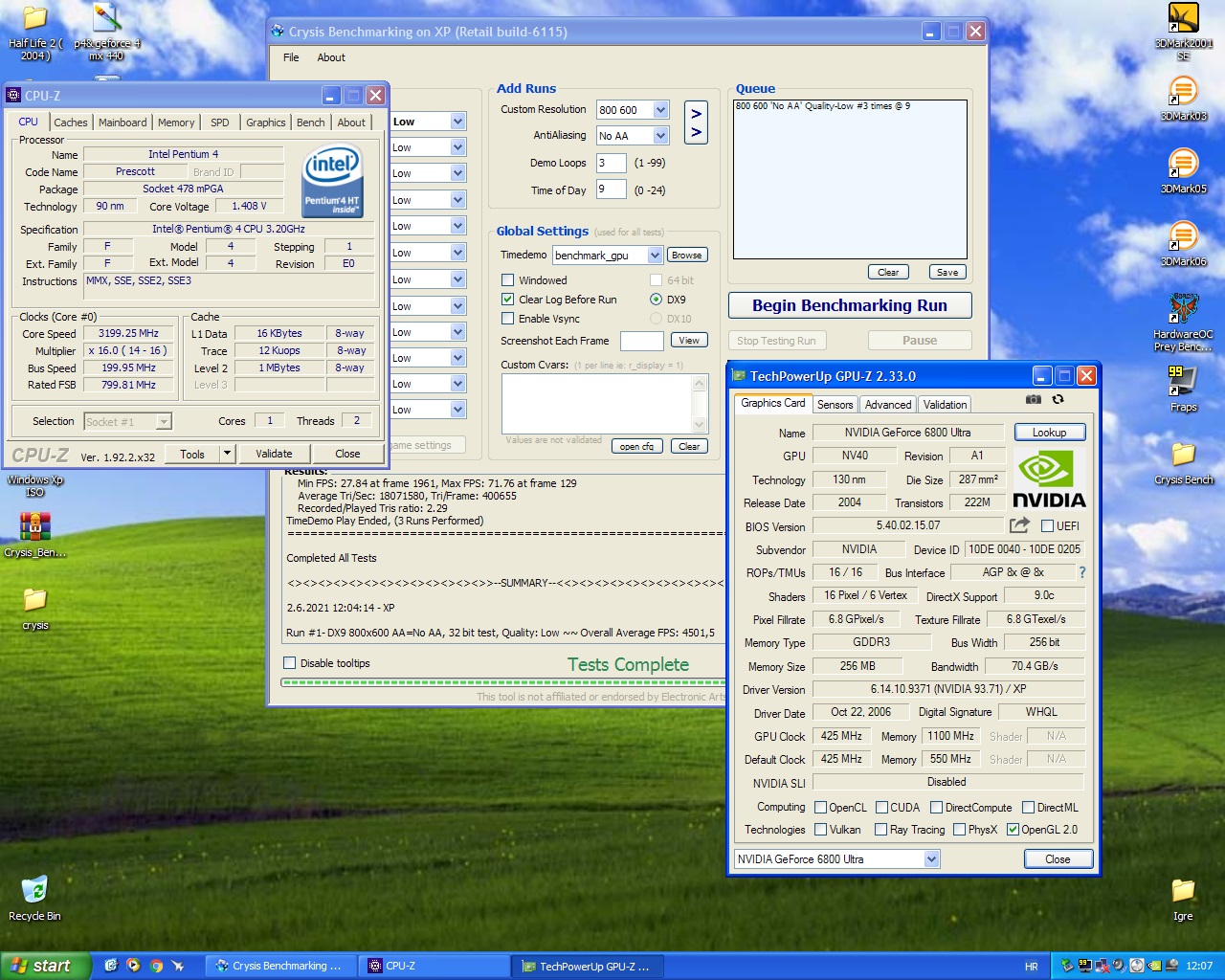Open the Mainboard tab in CPU-Z
Image resolution: width=1225 pixels, height=980 pixels.
pyautogui.click(x=122, y=122)
